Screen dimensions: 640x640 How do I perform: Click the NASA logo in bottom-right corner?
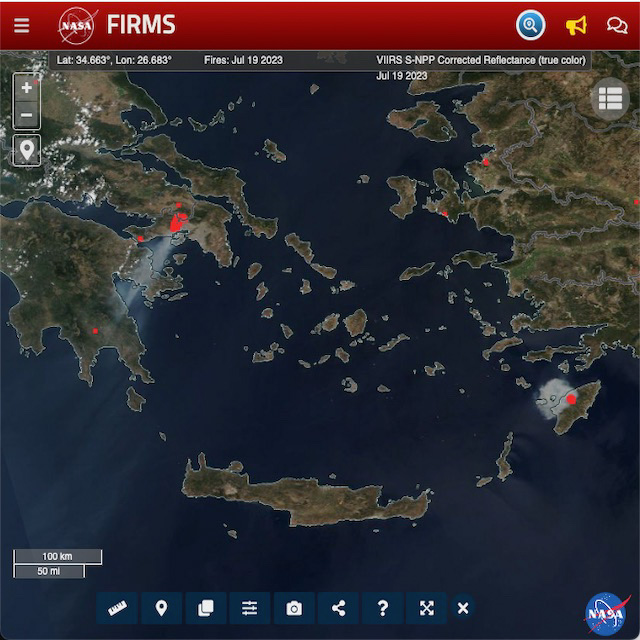[607, 614]
